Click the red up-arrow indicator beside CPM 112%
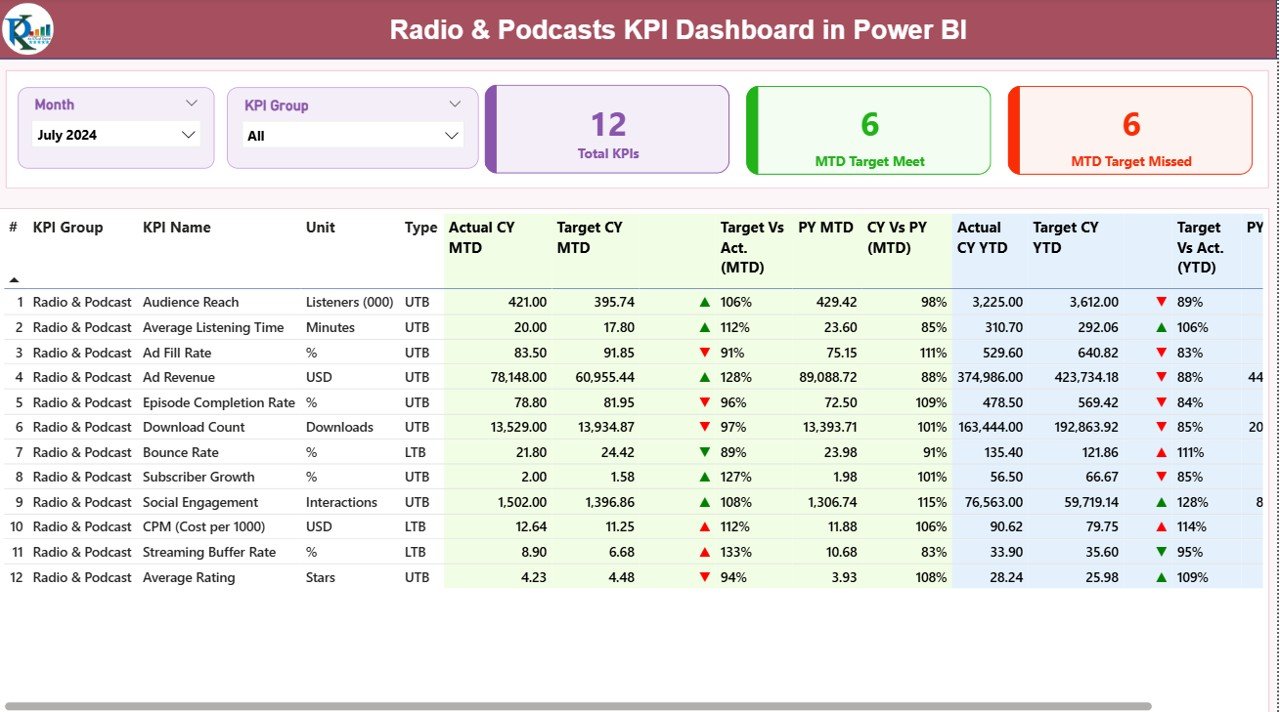The image size is (1280, 712). click(x=709, y=527)
